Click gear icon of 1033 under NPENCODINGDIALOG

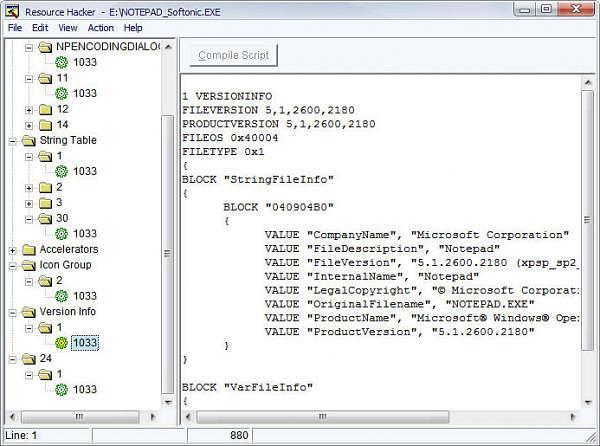pos(61,62)
